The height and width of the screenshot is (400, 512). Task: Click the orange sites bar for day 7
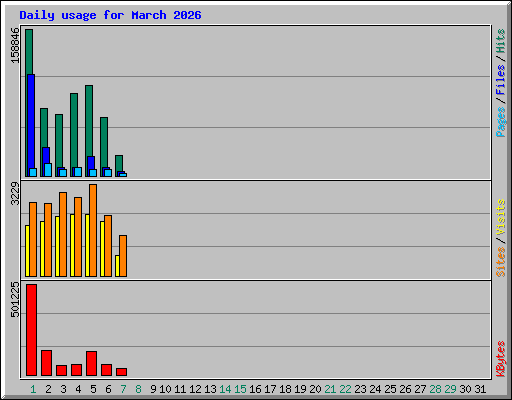[123, 256]
